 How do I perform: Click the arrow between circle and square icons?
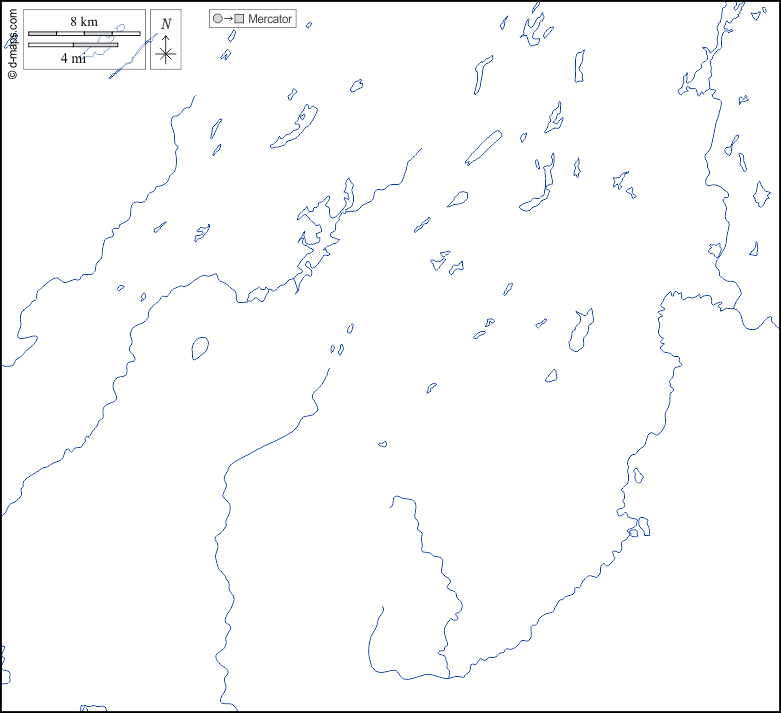[x=228, y=19]
